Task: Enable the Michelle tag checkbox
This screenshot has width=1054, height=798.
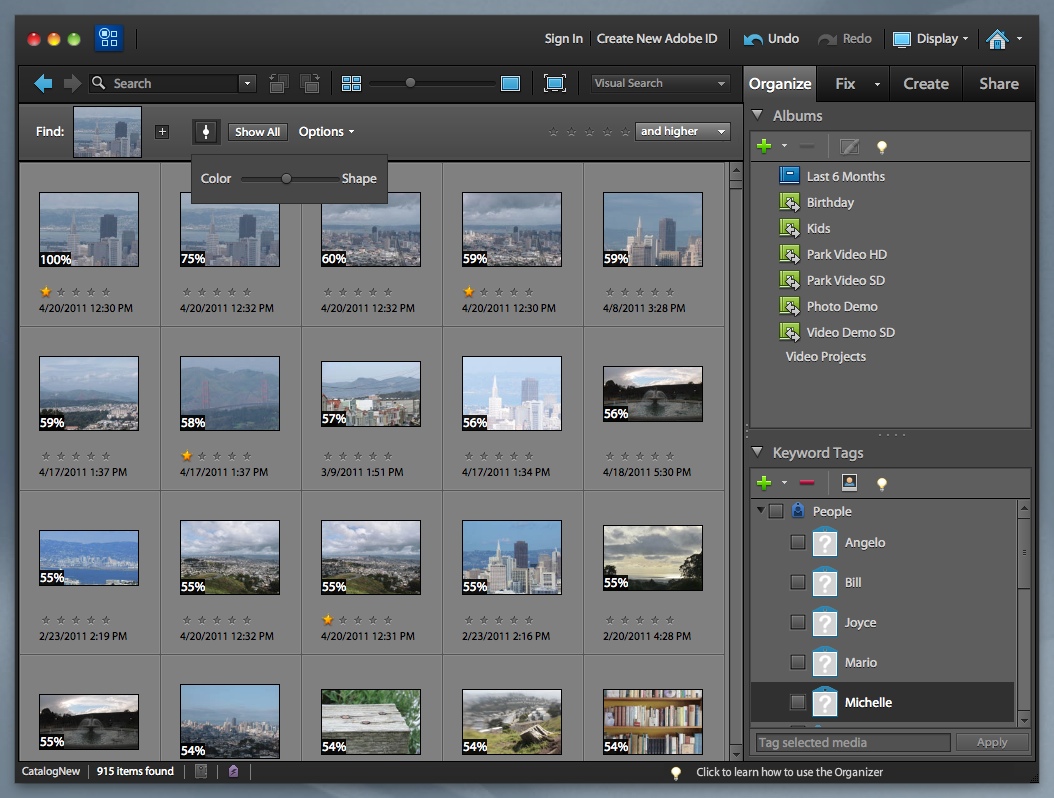Action: pos(798,702)
